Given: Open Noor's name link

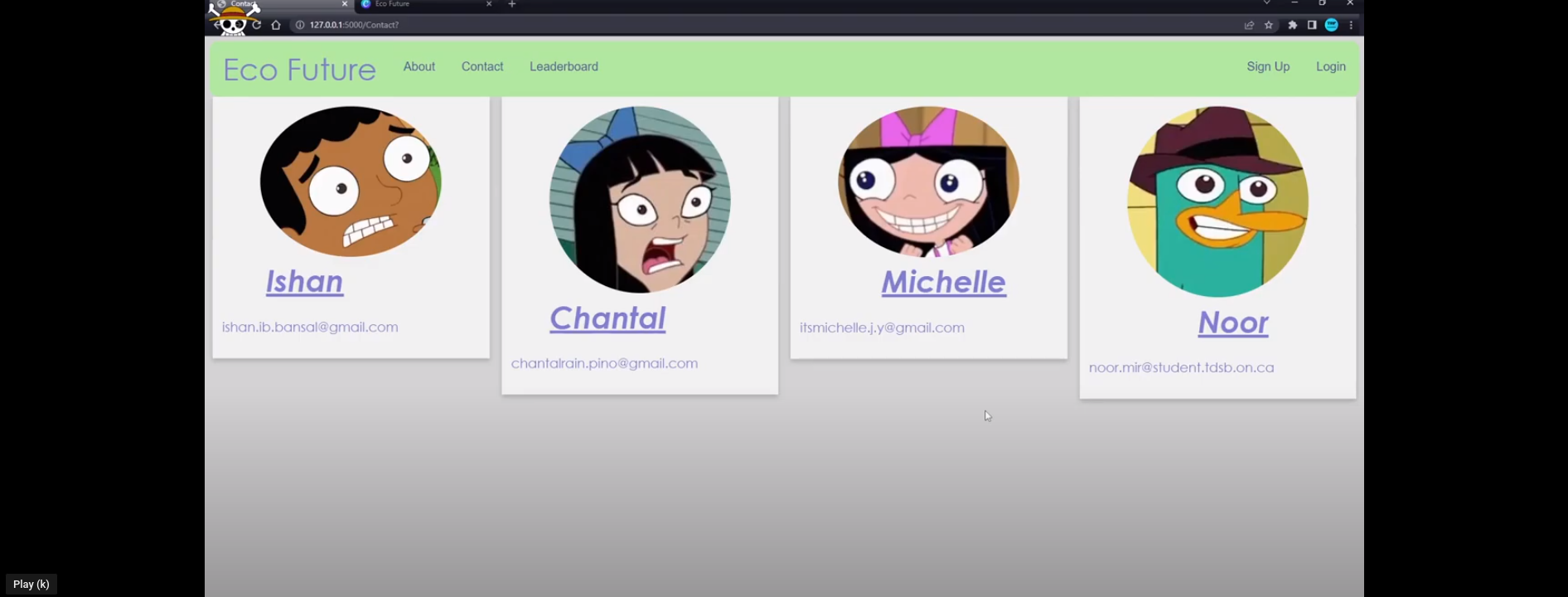Looking at the screenshot, I should pyautogui.click(x=1233, y=323).
